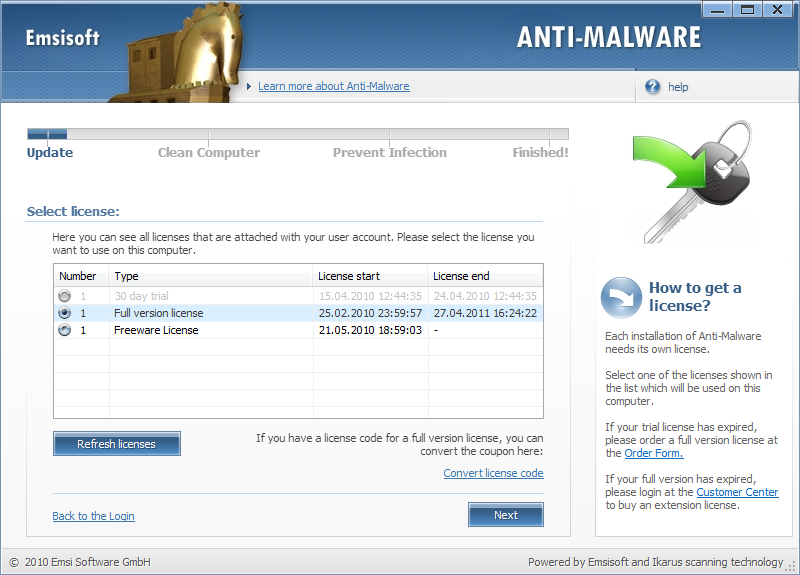The height and width of the screenshot is (575, 800).
Task: Click the green arrow key license icon
Action: 691,180
